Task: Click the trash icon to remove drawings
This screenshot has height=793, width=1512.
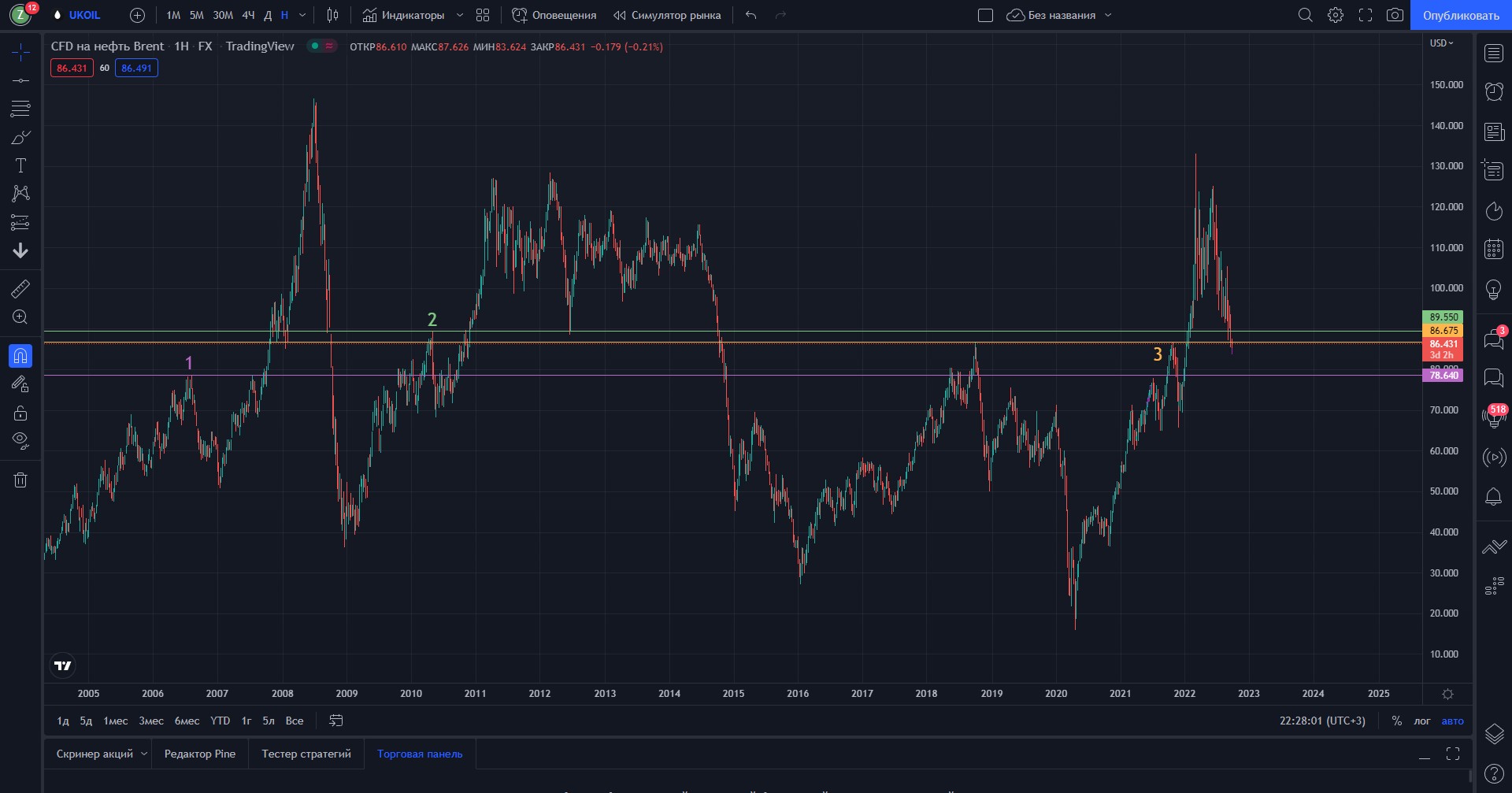Action: pos(20,480)
